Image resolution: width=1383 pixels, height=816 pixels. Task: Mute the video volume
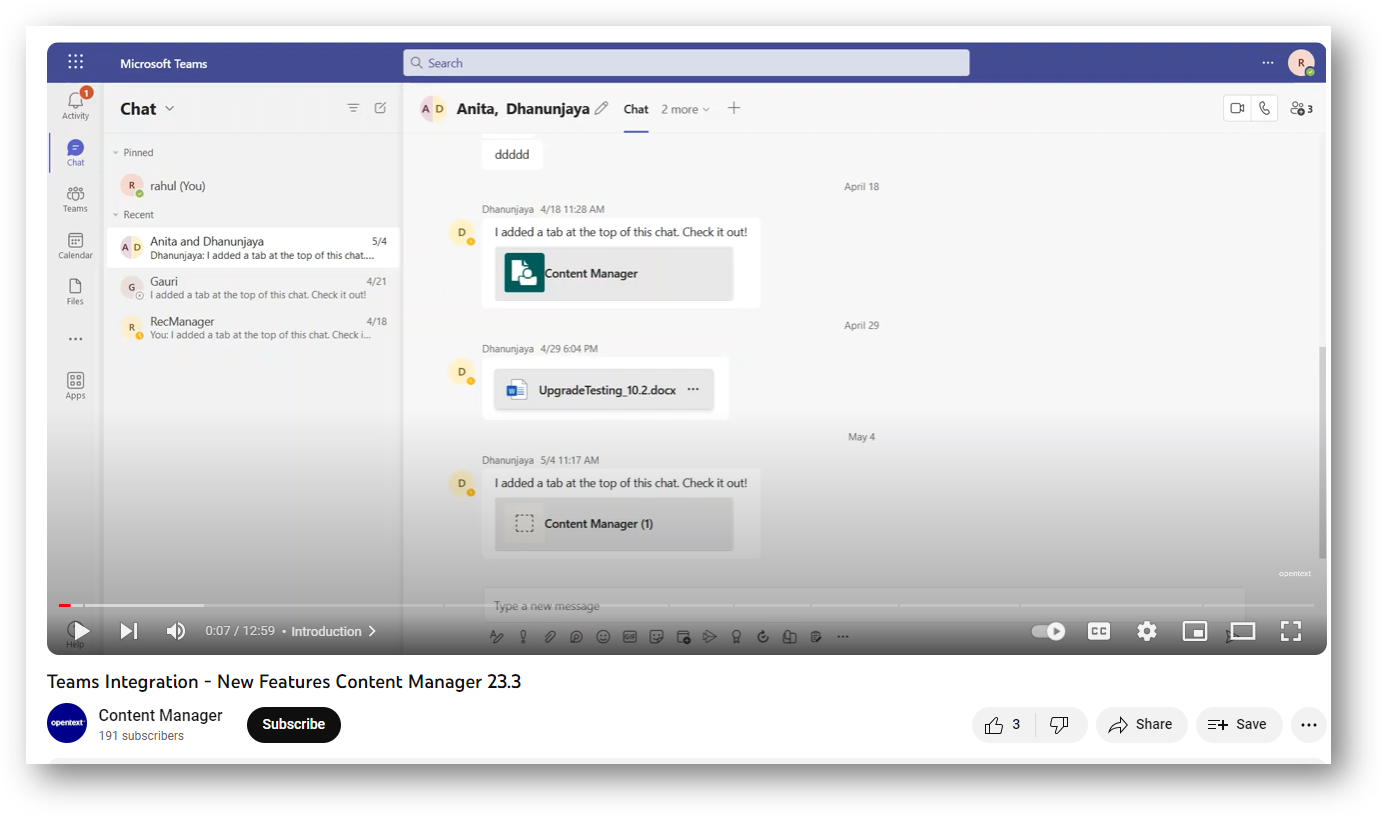click(176, 631)
